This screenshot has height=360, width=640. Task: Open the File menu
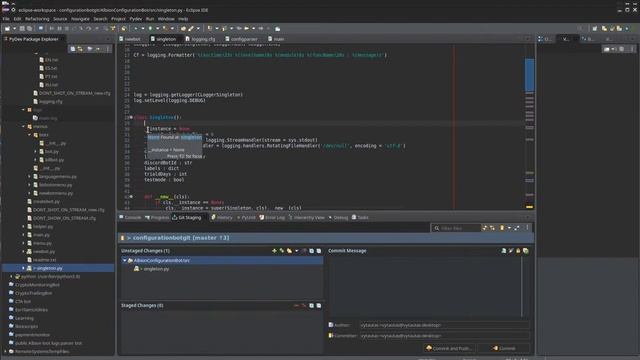(6, 19)
